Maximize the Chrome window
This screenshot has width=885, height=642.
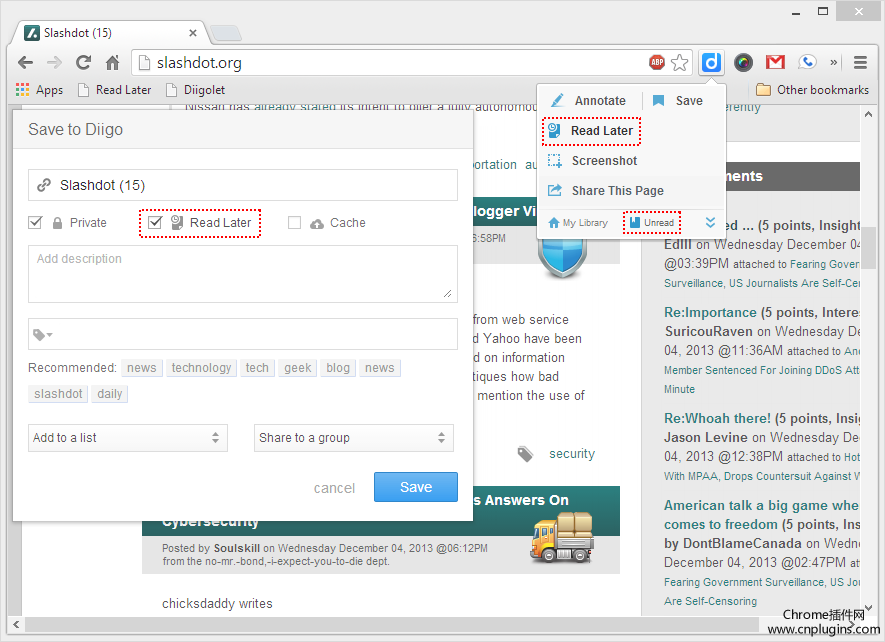click(x=823, y=11)
